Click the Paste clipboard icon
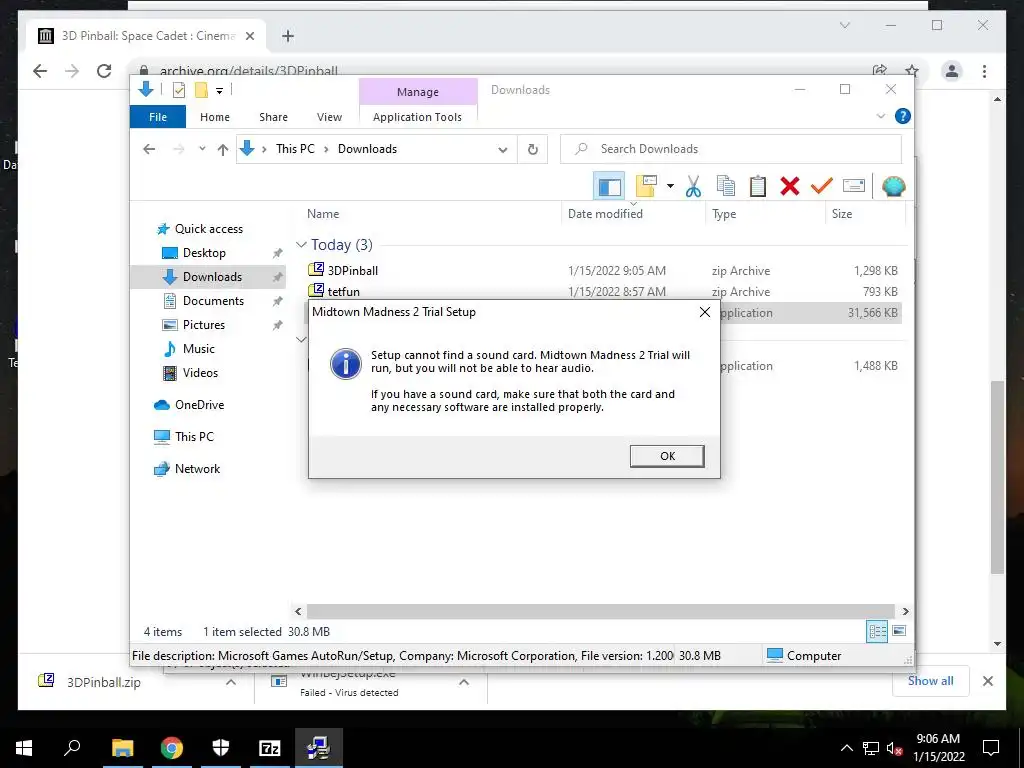1024x768 pixels. pos(758,187)
